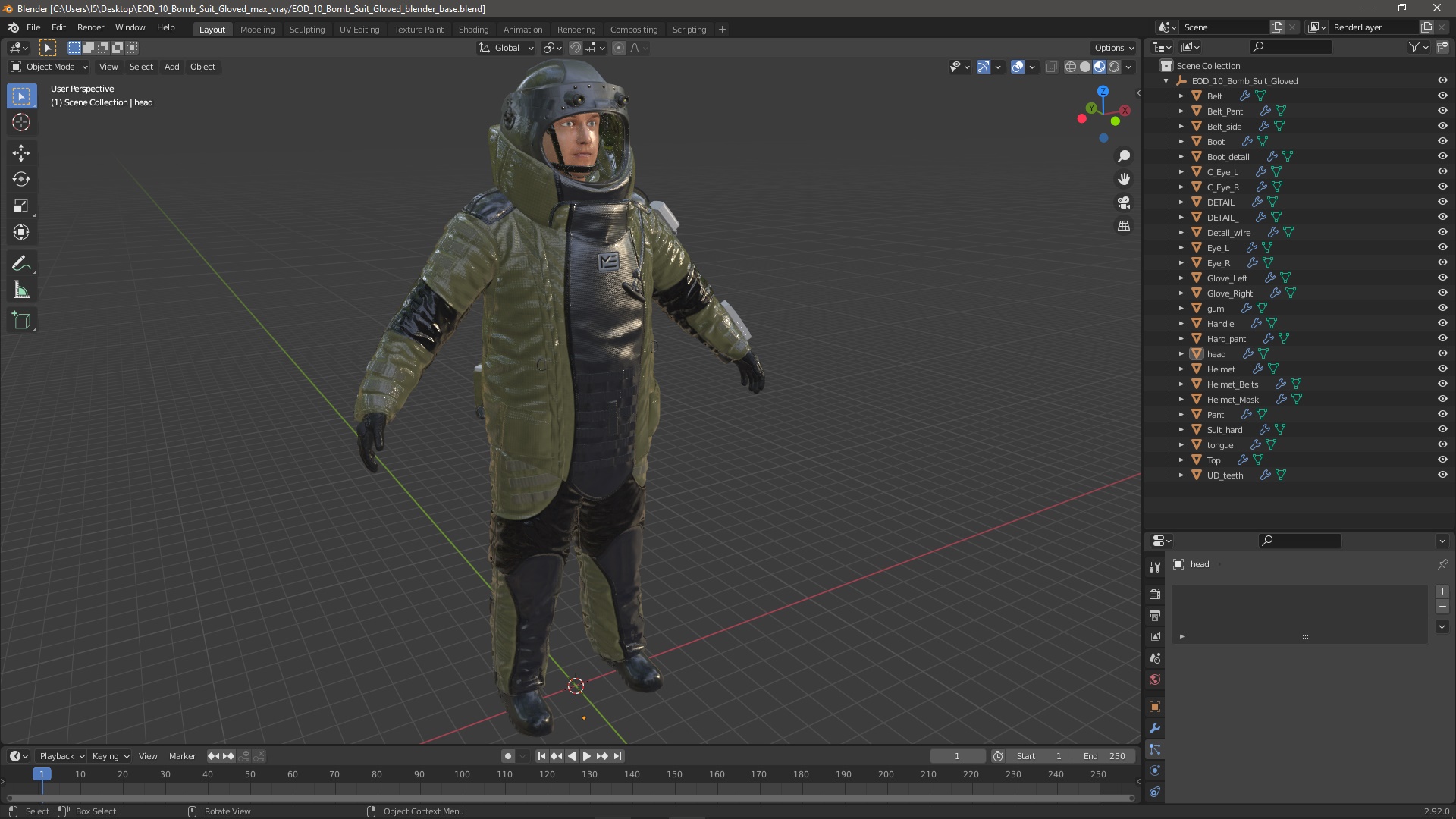Image resolution: width=1456 pixels, height=819 pixels.
Task: Jump to the end frame
Action: [x=617, y=756]
